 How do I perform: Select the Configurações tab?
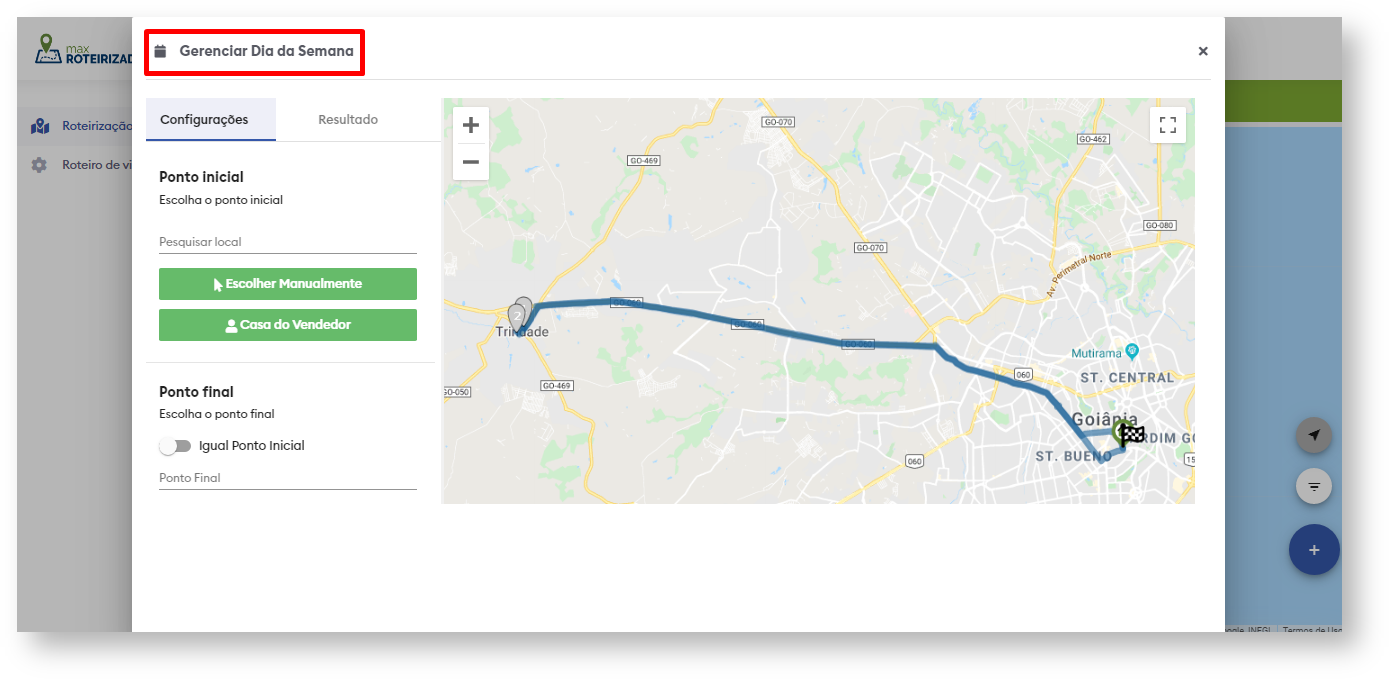(204, 120)
